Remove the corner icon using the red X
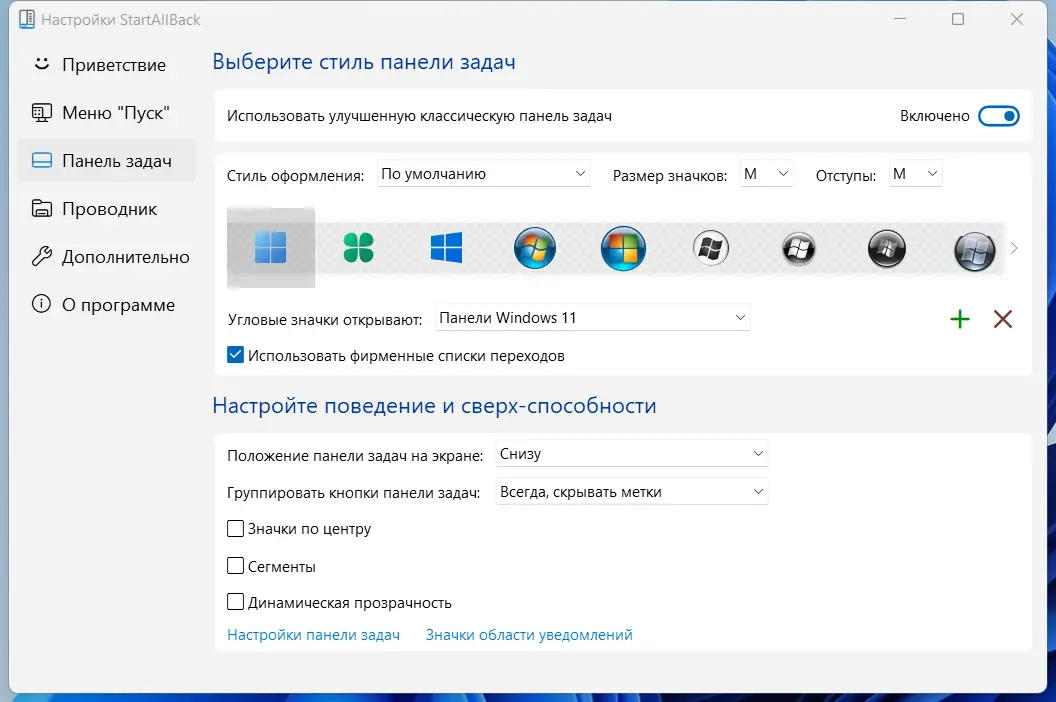 1003,319
